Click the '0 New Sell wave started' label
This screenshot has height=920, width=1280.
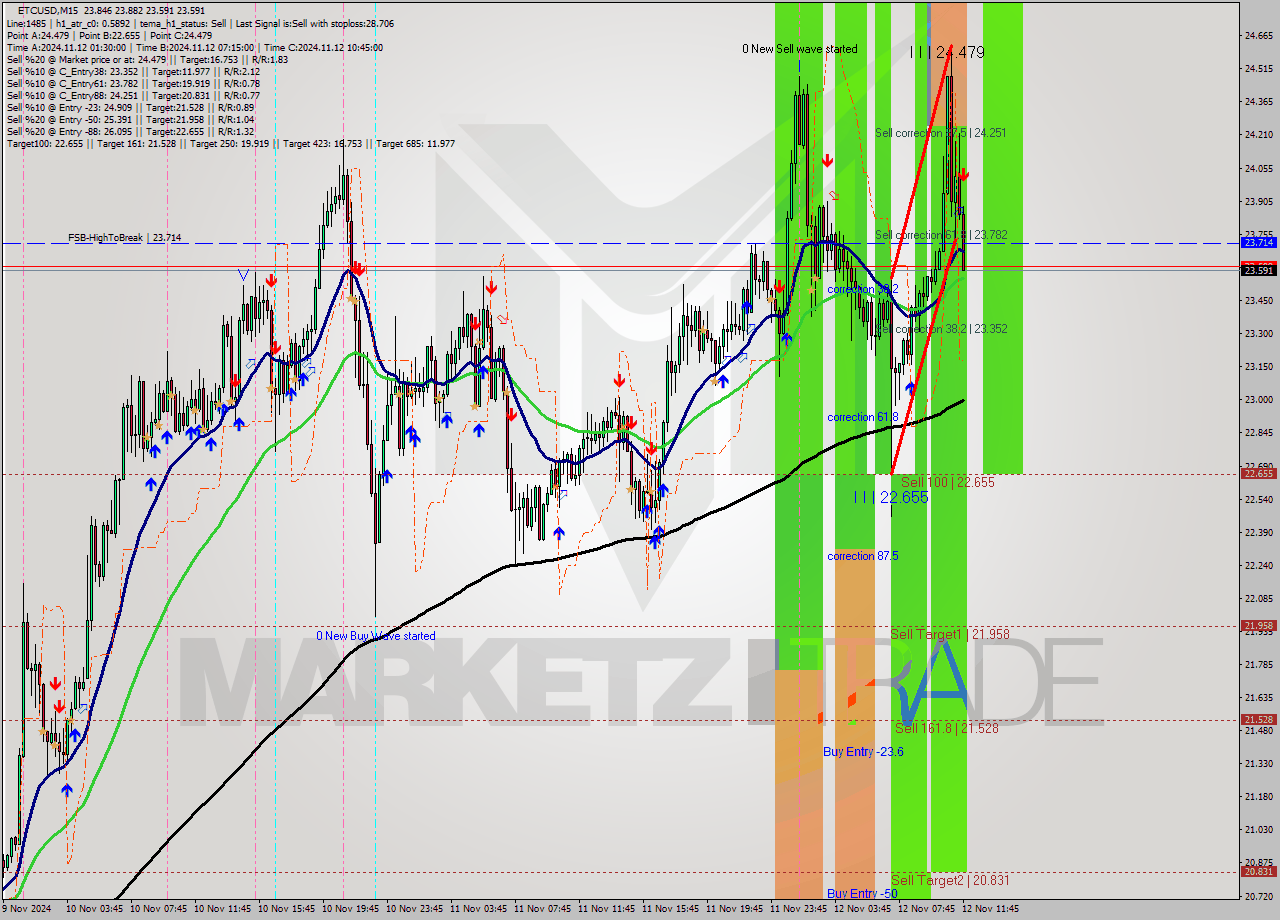[x=800, y=49]
